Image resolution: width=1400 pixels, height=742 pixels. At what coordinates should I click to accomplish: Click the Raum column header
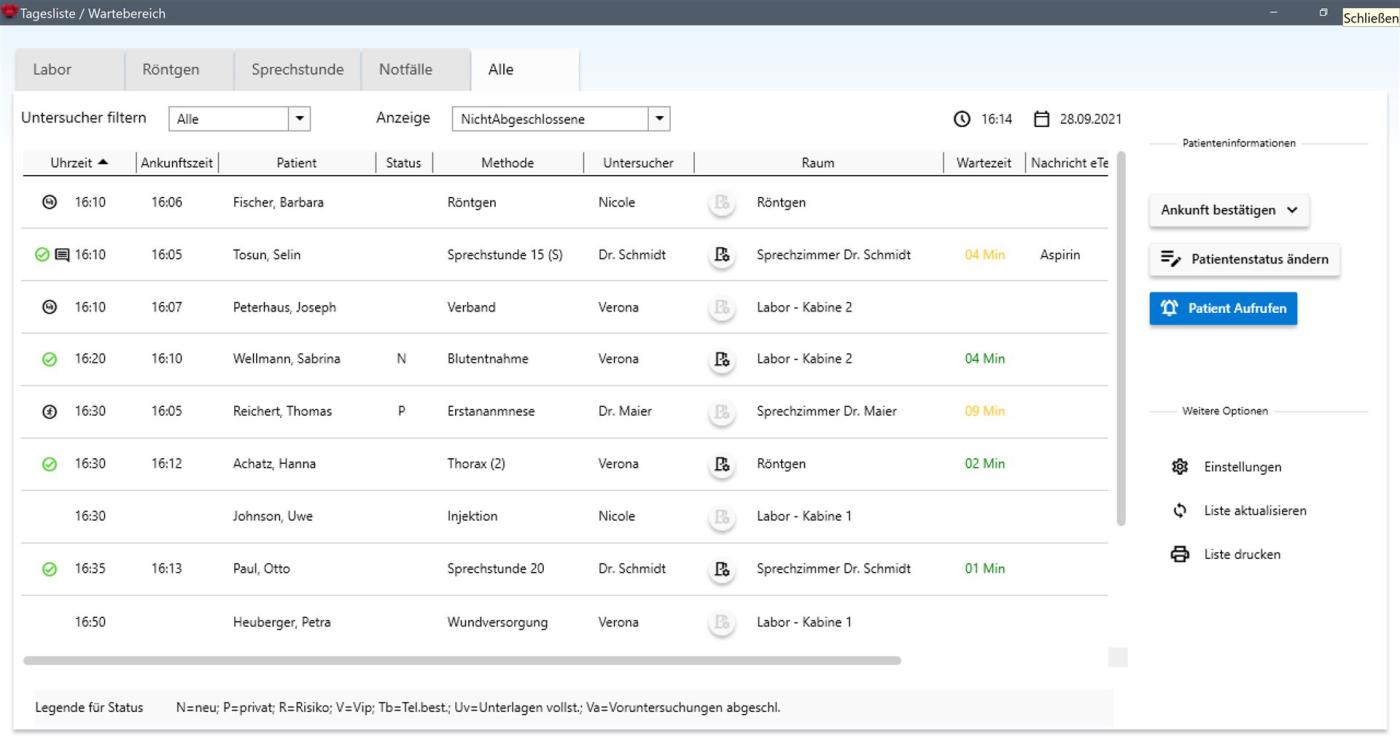point(818,163)
